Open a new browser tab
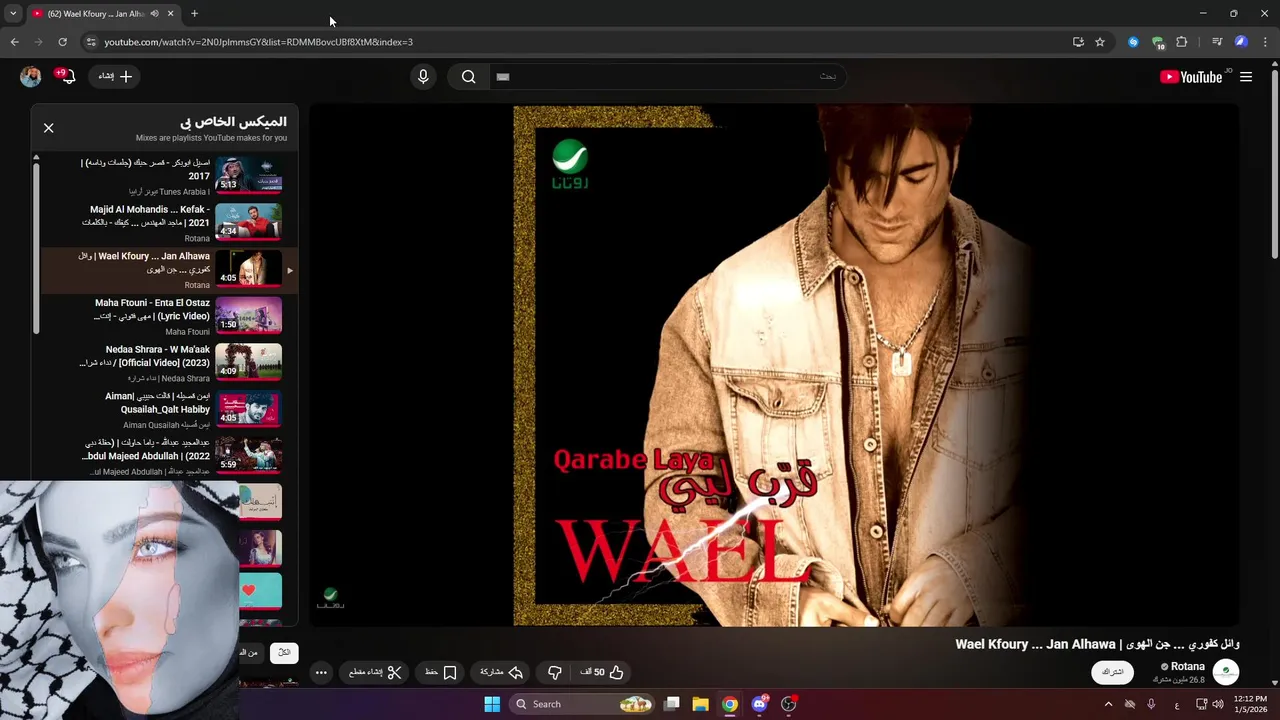 pos(194,14)
